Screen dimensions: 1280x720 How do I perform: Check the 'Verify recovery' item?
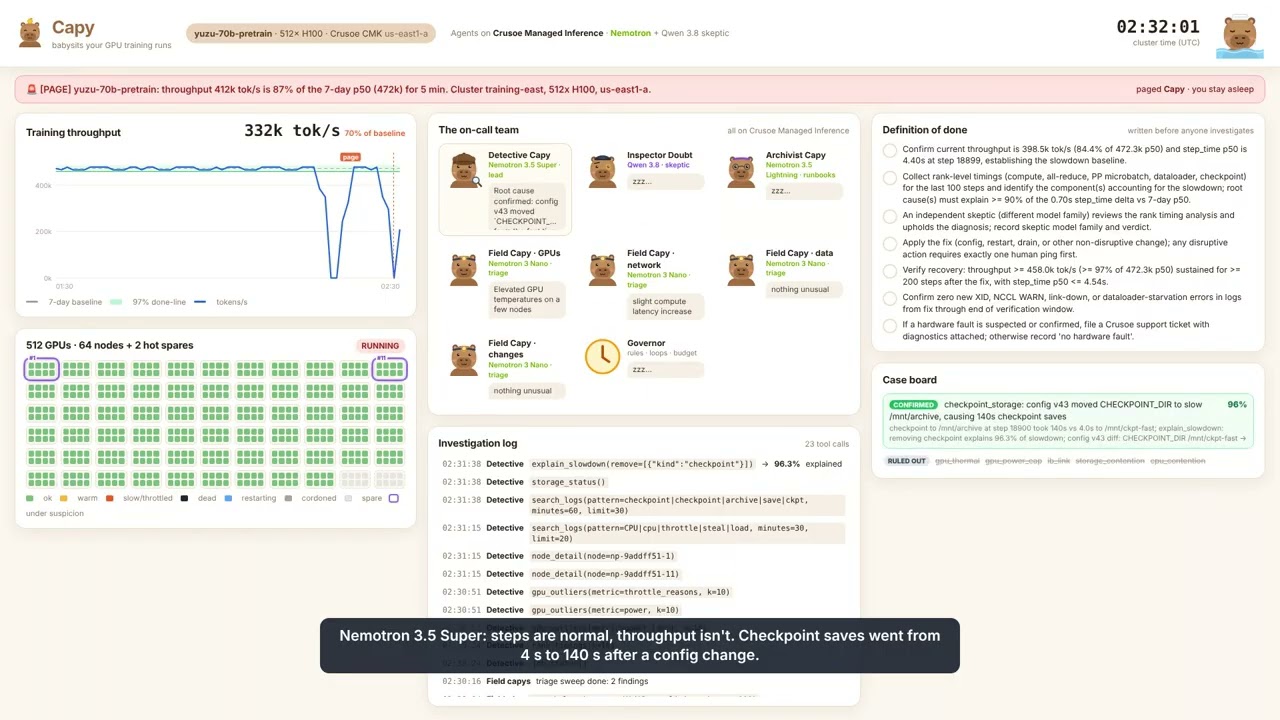pos(890,270)
